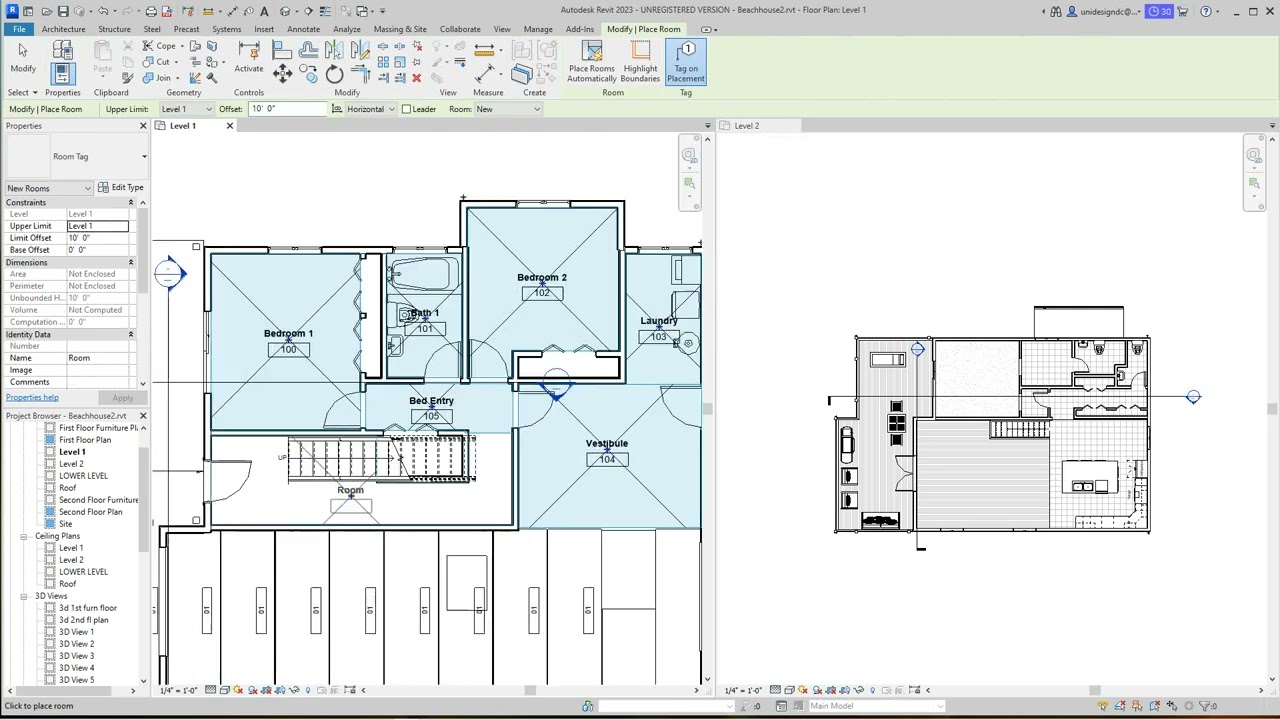This screenshot has height=720, width=1280.
Task: Click Place Rooms Automatically
Action: [x=592, y=62]
